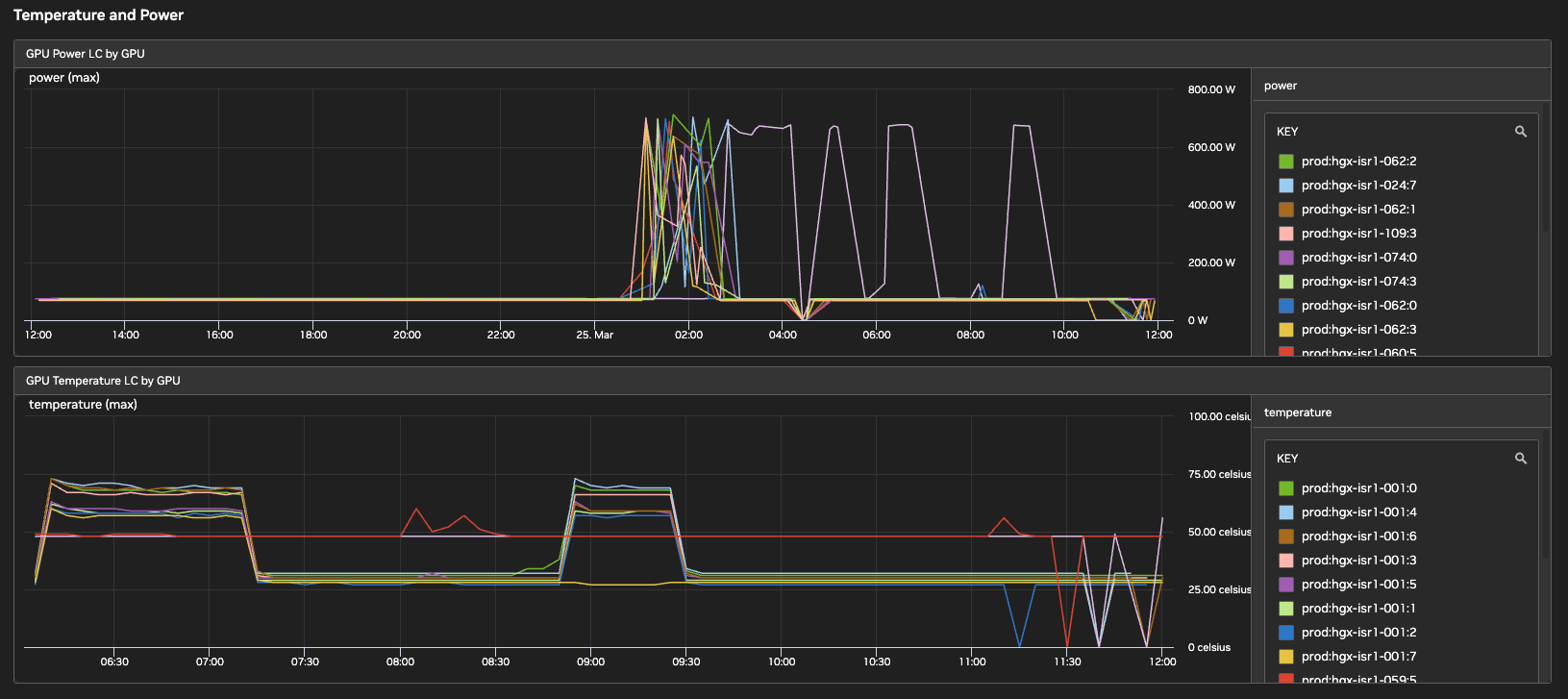Click the purple swatch for prod:hgx-isr1-001:5
1568x699 pixels.
[x=1285, y=585]
